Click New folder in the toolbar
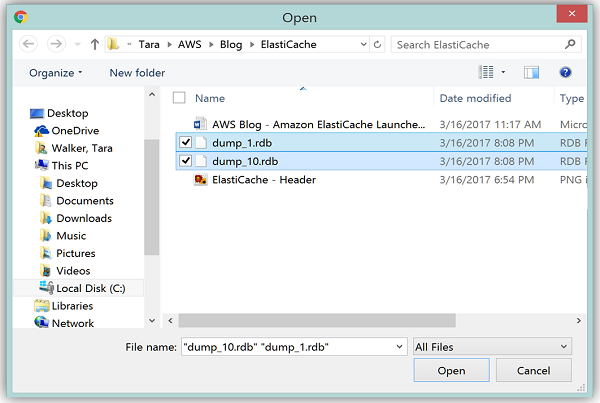This screenshot has width=600, height=403. [137, 73]
